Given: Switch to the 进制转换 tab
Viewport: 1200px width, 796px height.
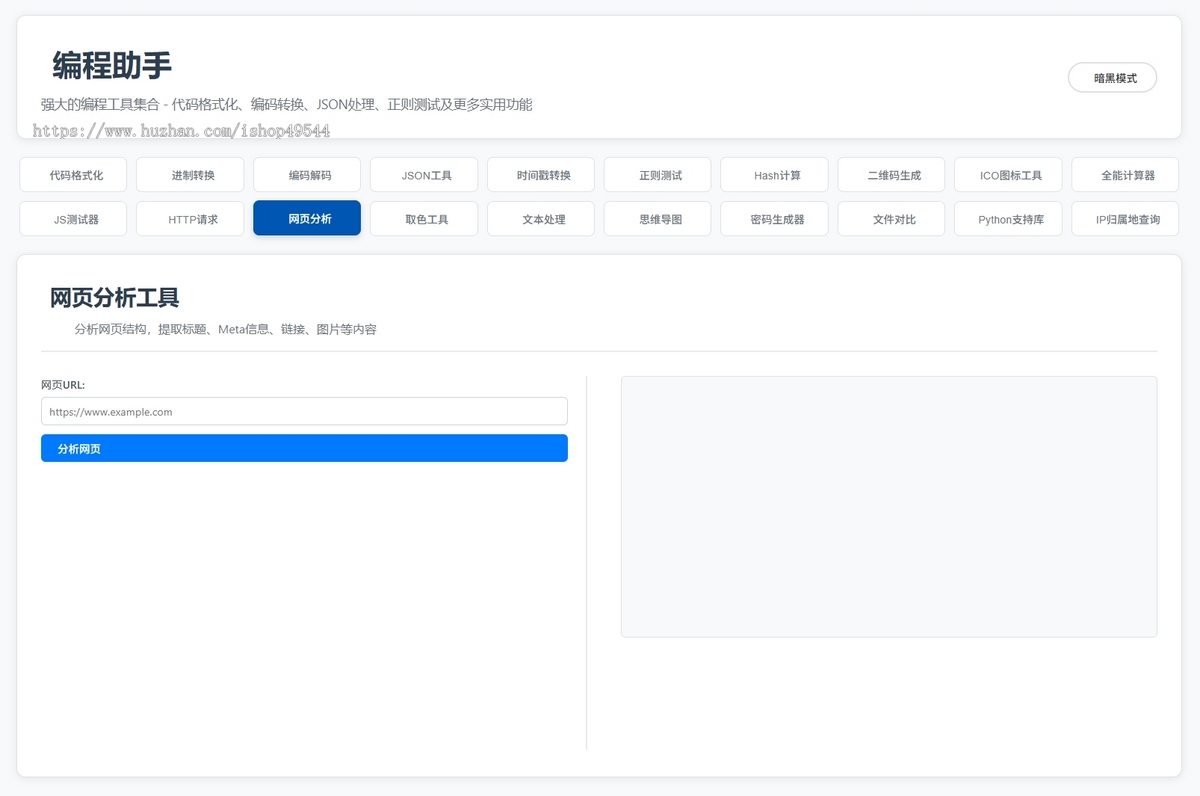Looking at the screenshot, I should point(190,175).
